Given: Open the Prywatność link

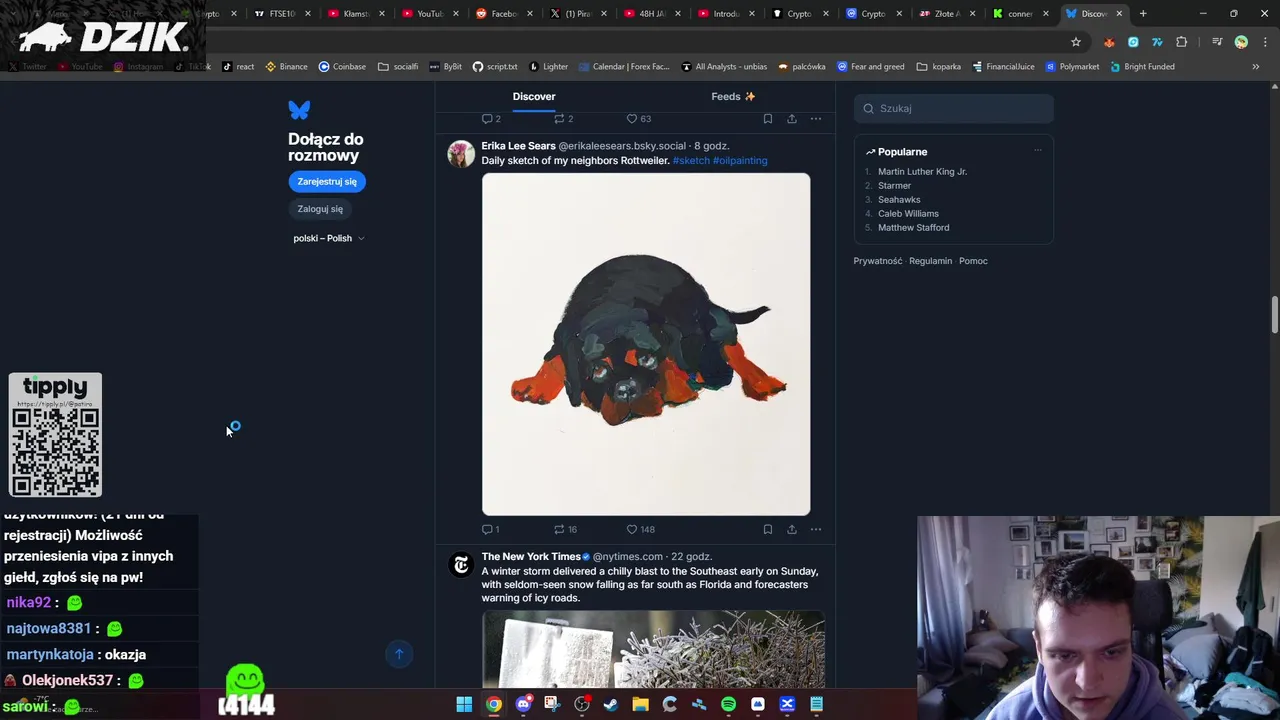Looking at the screenshot, I should [877, 261].
